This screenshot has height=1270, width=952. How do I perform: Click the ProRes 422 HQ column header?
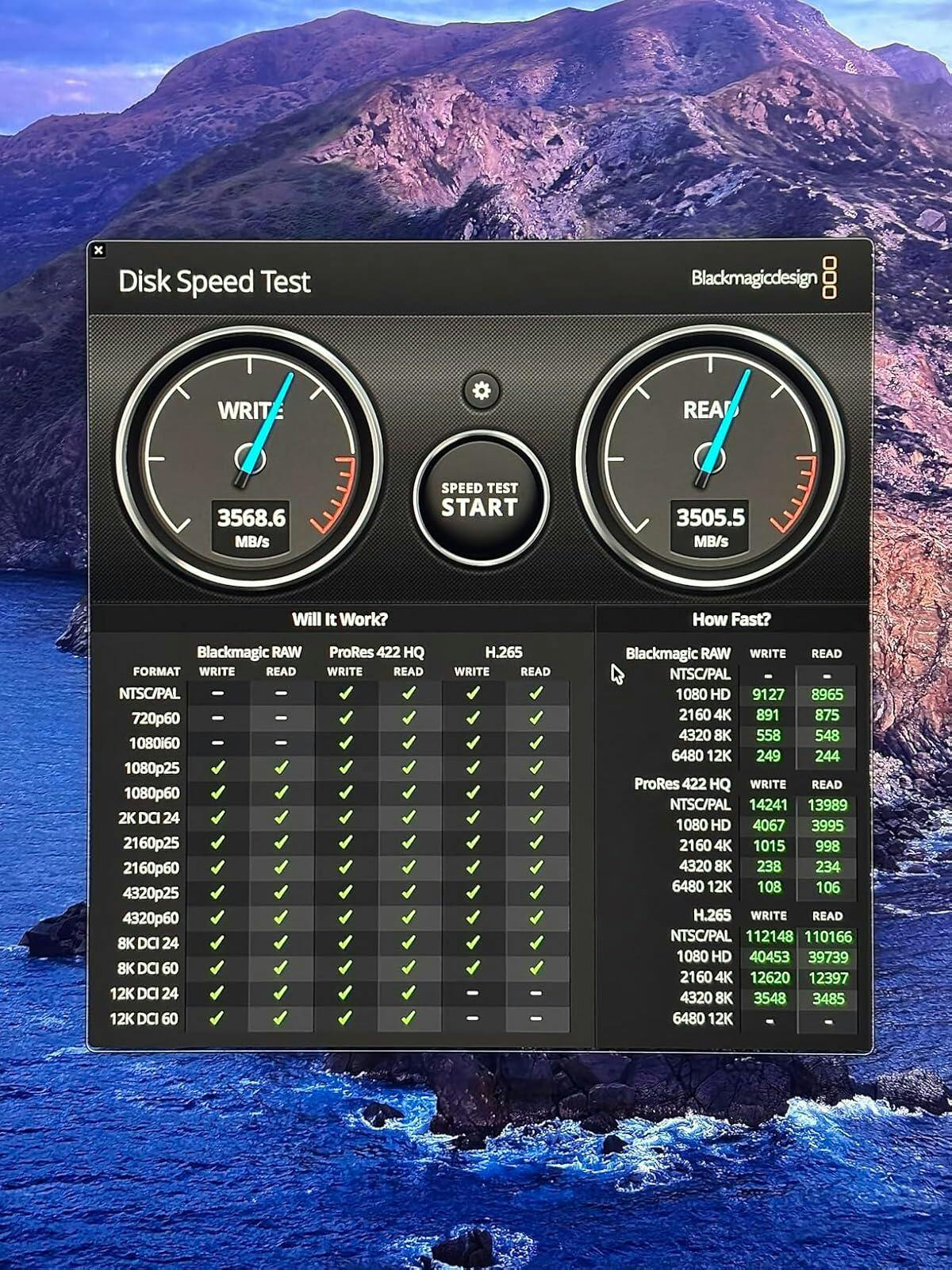[x=376, y=652]
